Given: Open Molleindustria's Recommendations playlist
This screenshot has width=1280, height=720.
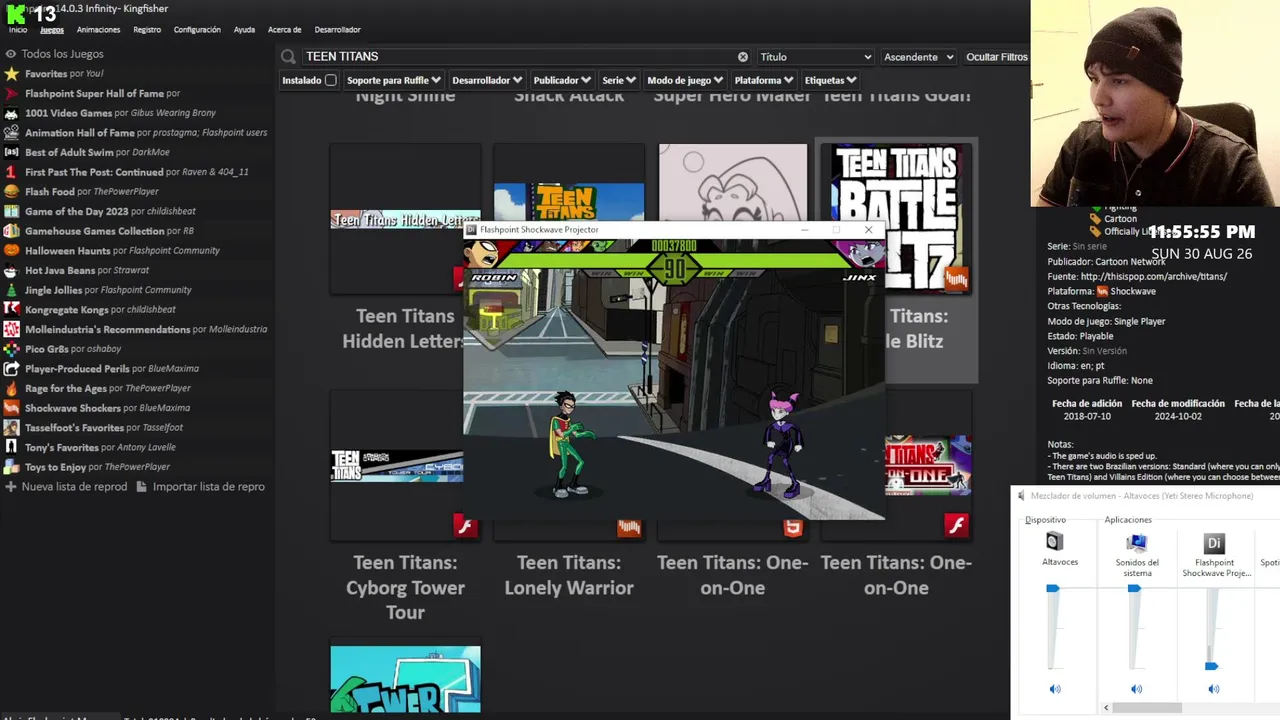Looking at the screenshot, I should (146, 329).
